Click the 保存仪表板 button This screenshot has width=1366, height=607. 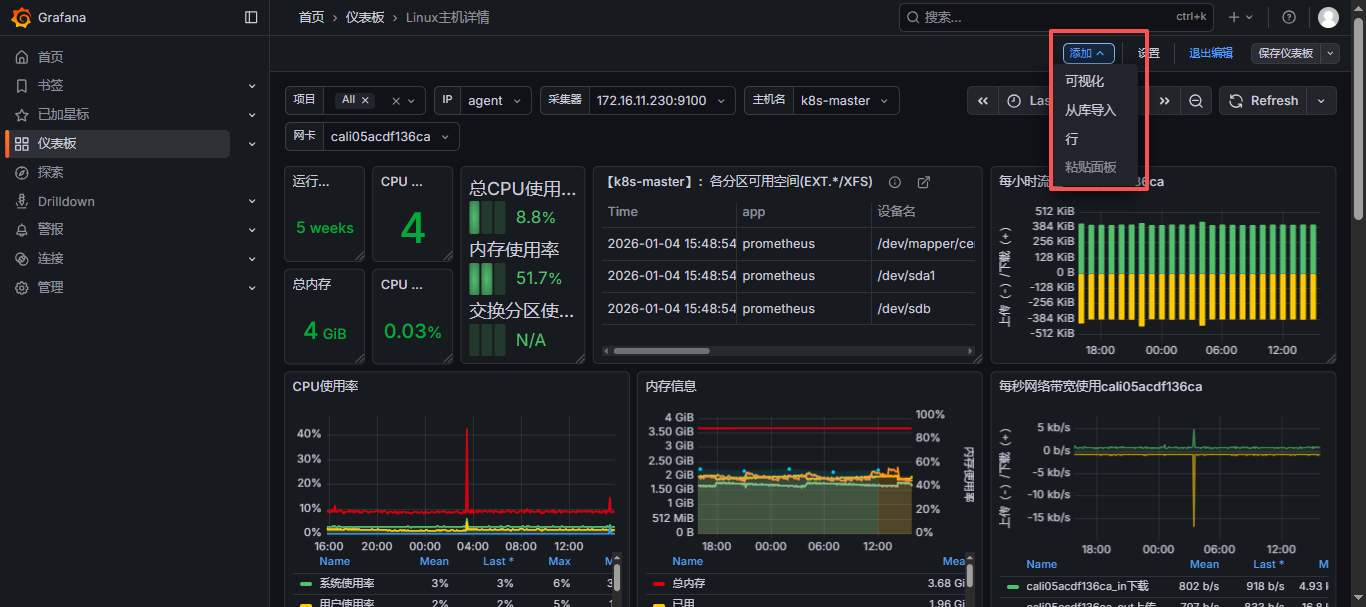(1286, 53)
